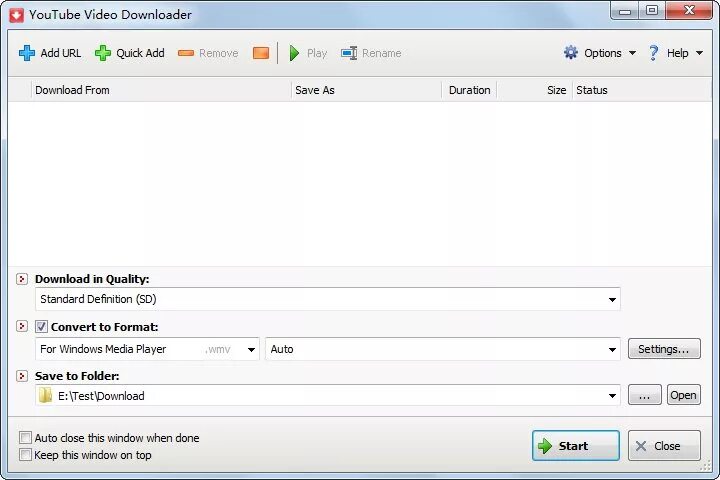The image size is (720, 480).
Task: Click the window resize grip corner
Action: click(706, 465)
